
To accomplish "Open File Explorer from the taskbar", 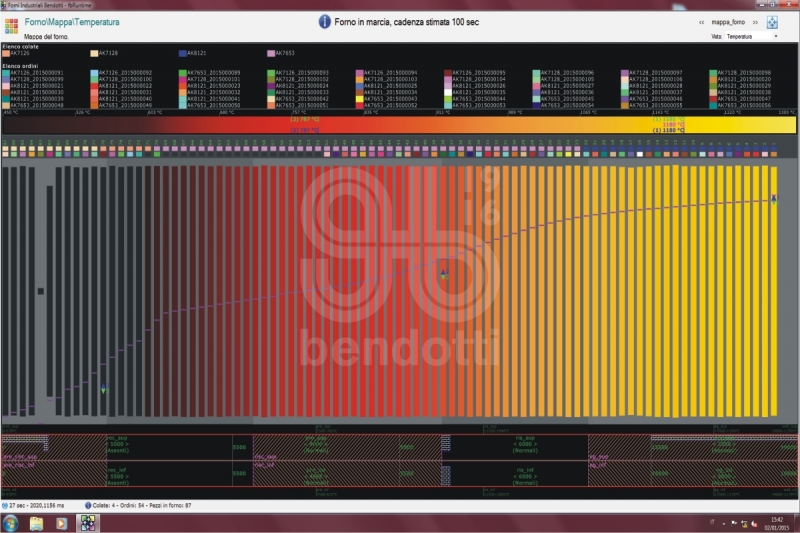I will [37, 523].
